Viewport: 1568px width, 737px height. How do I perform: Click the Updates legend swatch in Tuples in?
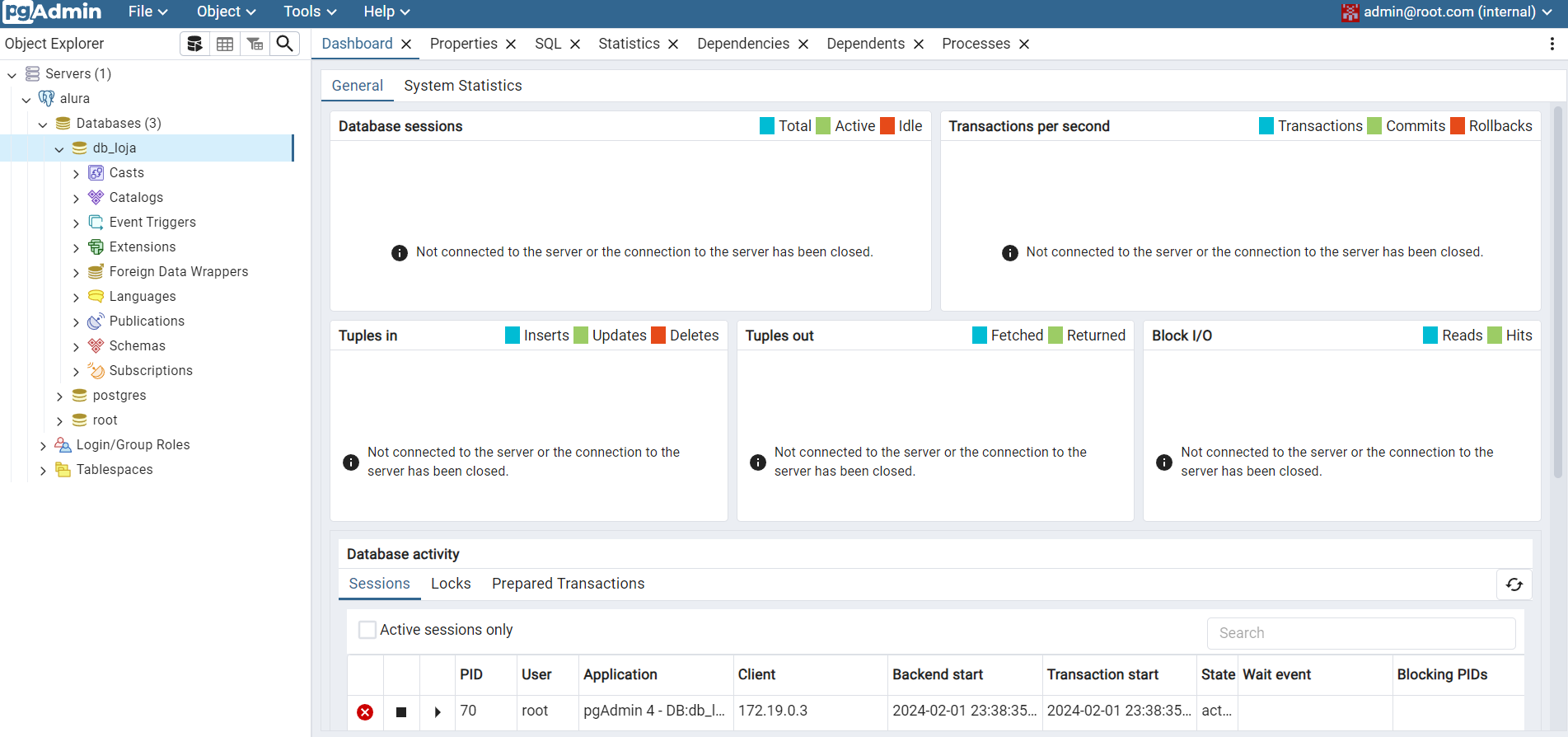click(x=580, y=336)
